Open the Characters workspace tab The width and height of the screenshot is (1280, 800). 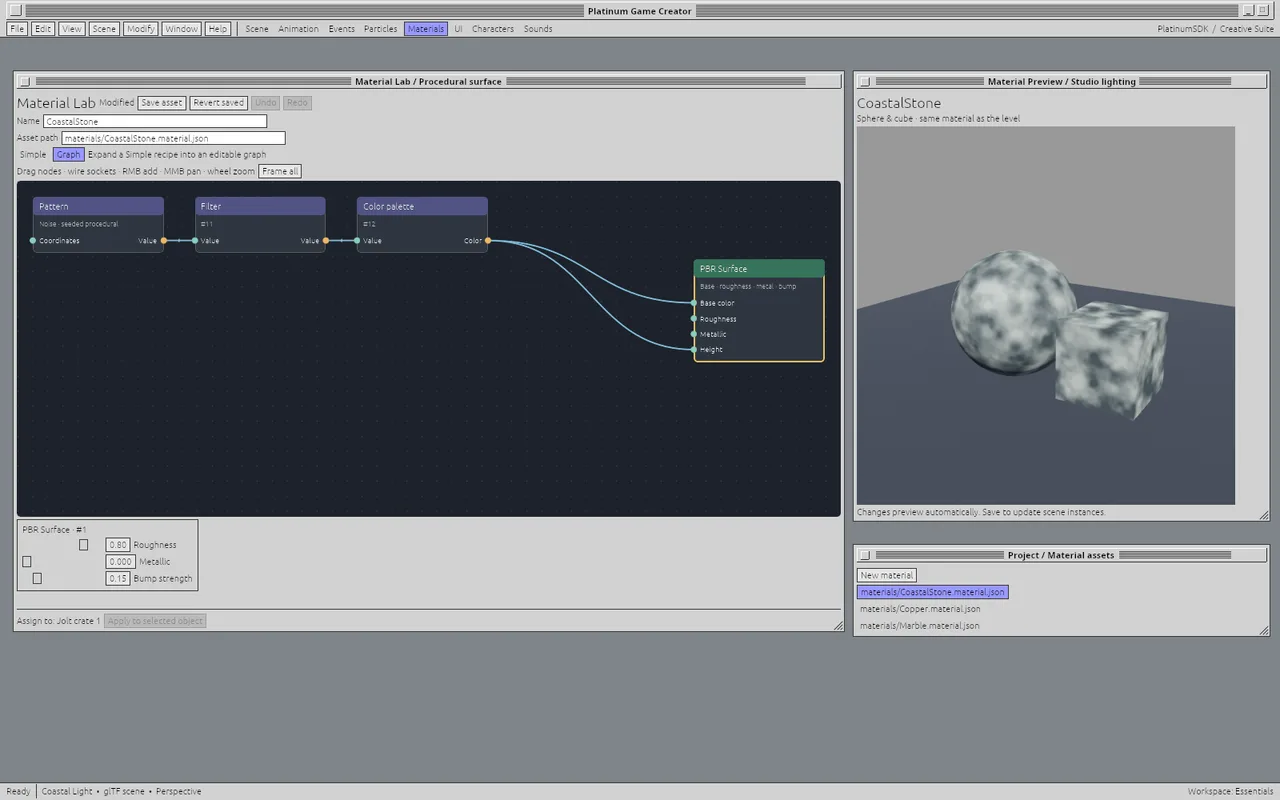[x=492, y=29]
